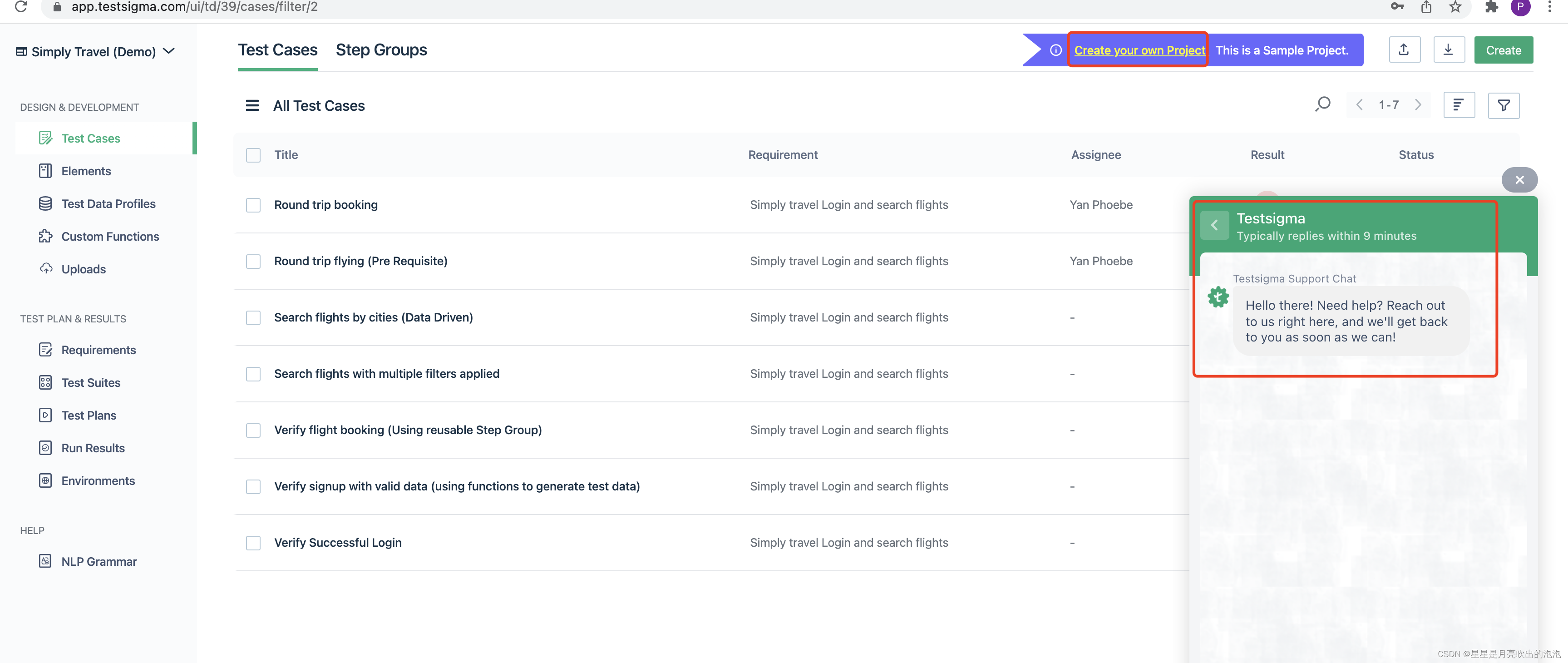Switch to the Step Groups tab
The image size is (1568, 663).
381,50
